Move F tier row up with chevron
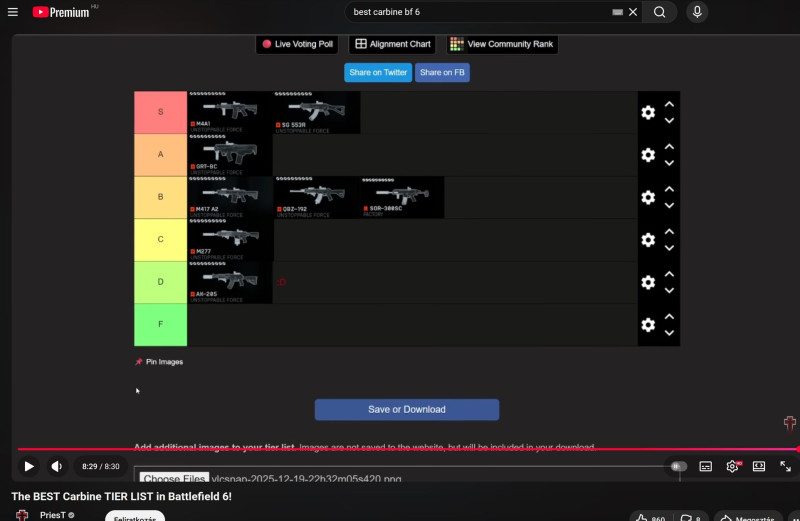Screen dimensions: 800x521 tap(669, 316)
